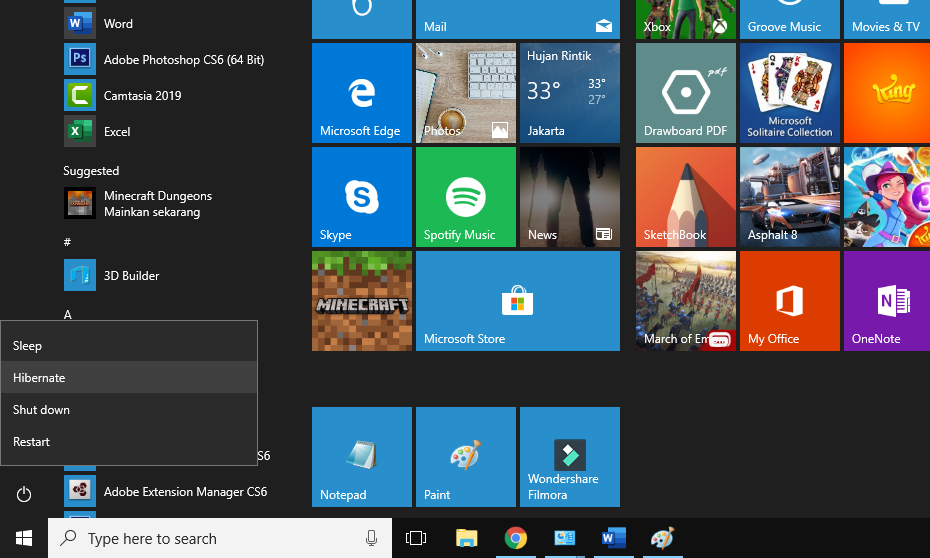Open the Mail tile
The height and width of the screenshot is (558, 930).
(518, 19)
